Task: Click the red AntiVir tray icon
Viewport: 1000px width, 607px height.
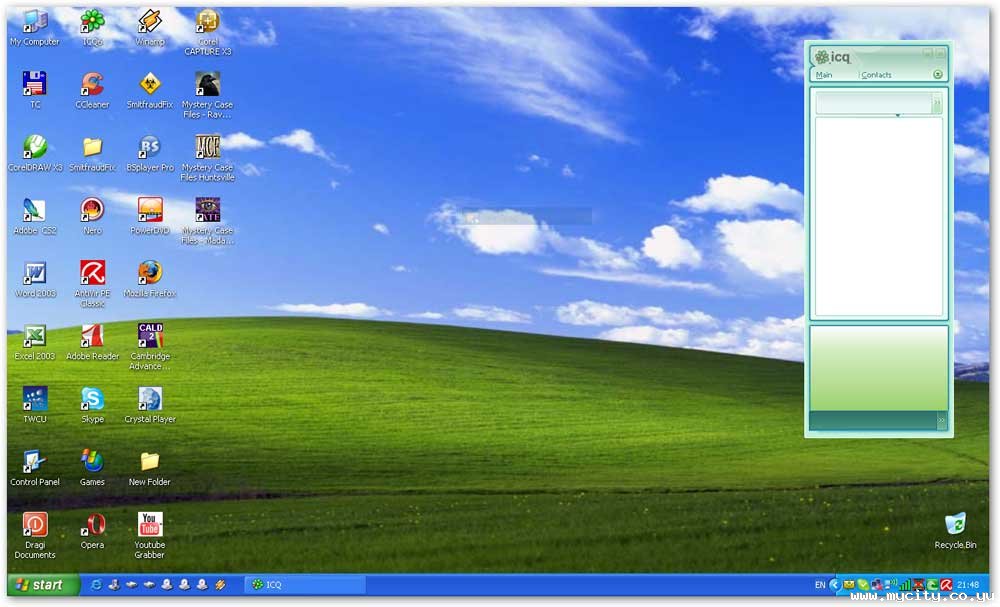Action: pyautogui.click(x=946, y=584)
